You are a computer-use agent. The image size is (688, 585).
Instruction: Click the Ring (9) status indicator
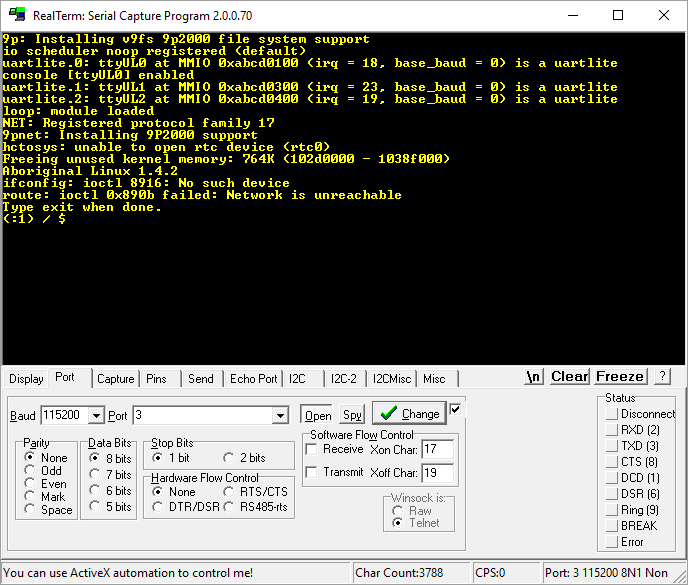(x=612, y=510)
